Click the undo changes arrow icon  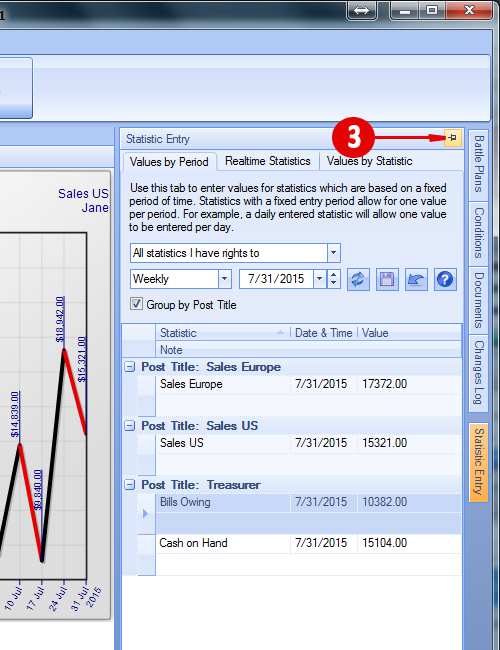[x=416, y=279]
